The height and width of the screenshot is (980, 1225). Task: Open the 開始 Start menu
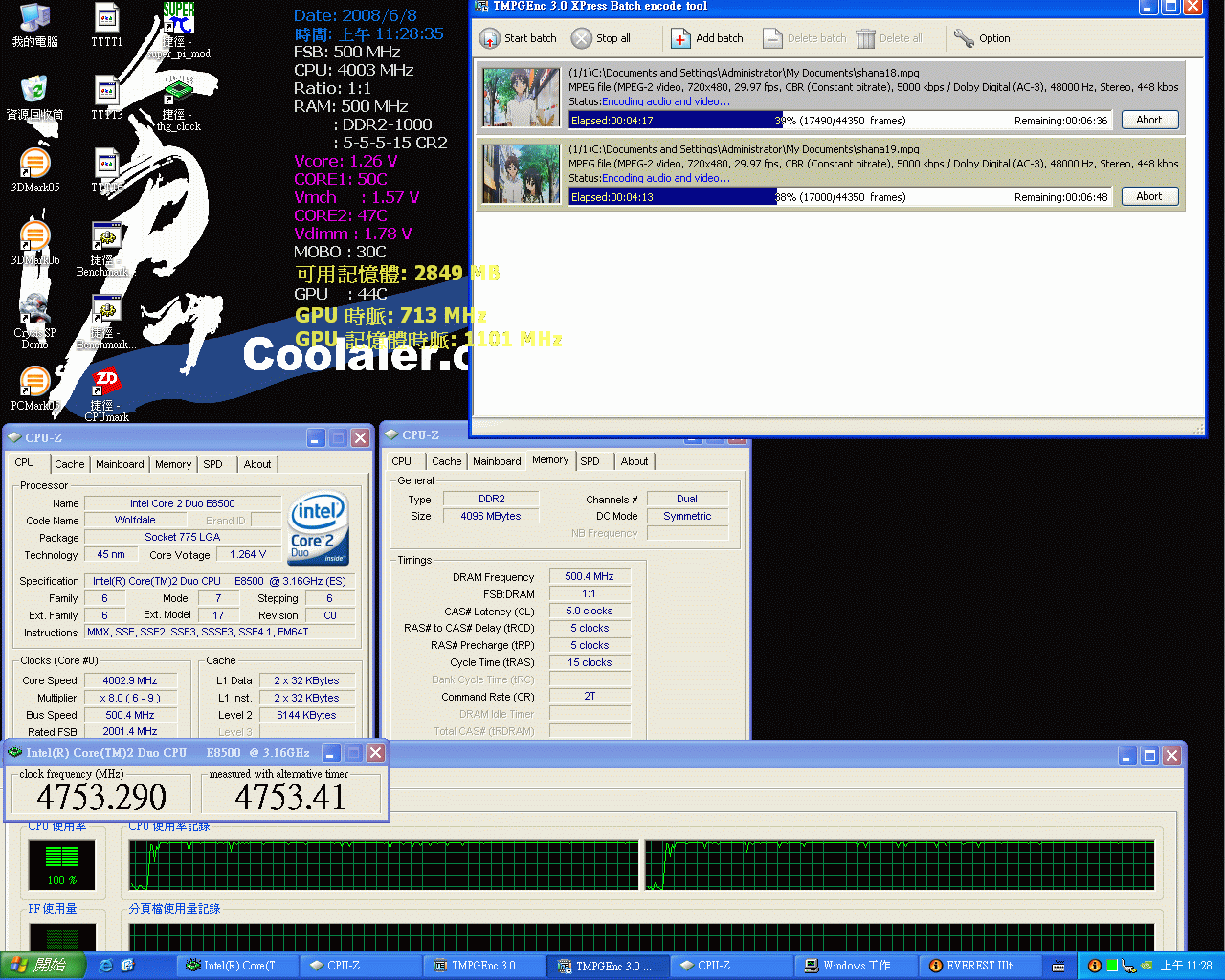(42, 966)
